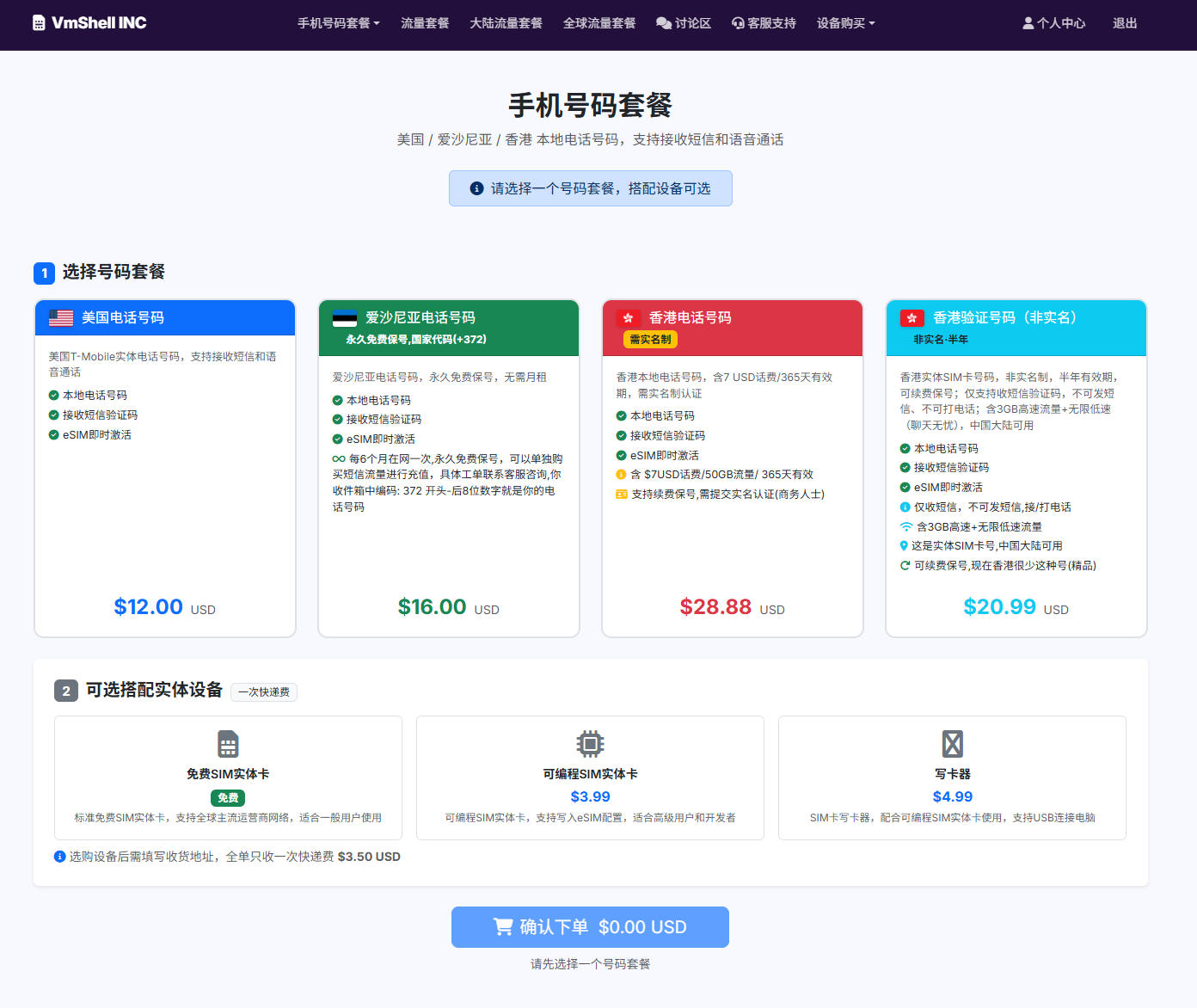Click the 退出 logout link
Viewport: 1197px width, 1008px height.
point(1125,23)
